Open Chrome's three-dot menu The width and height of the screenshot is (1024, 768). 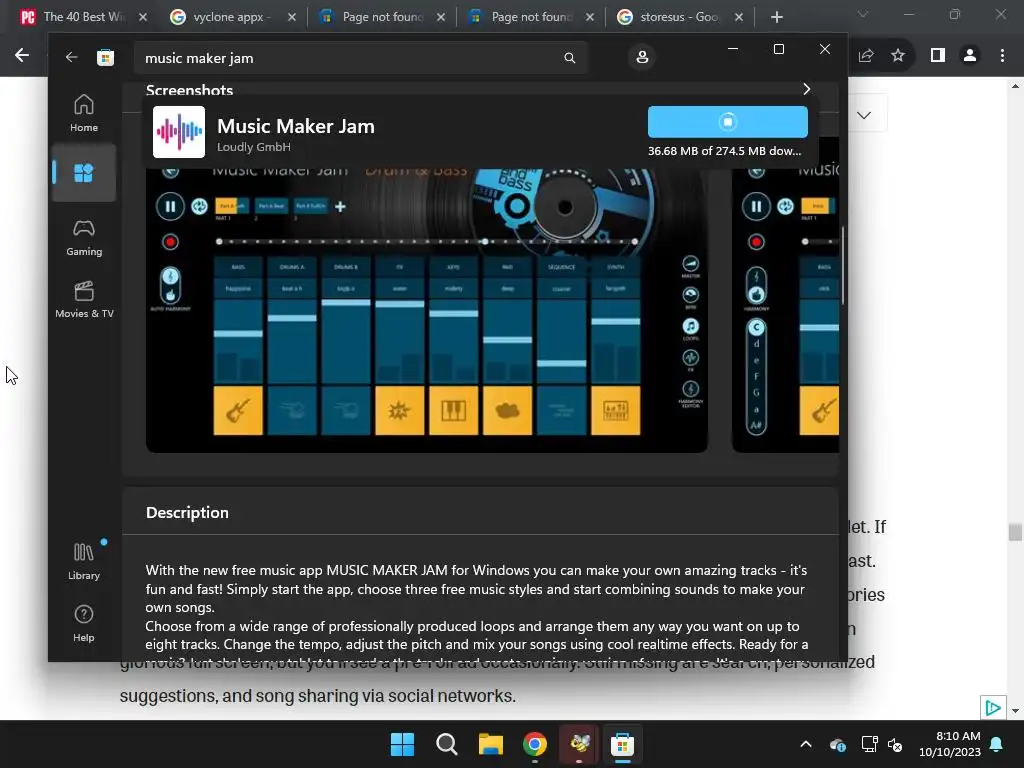tap(1002, 56)
